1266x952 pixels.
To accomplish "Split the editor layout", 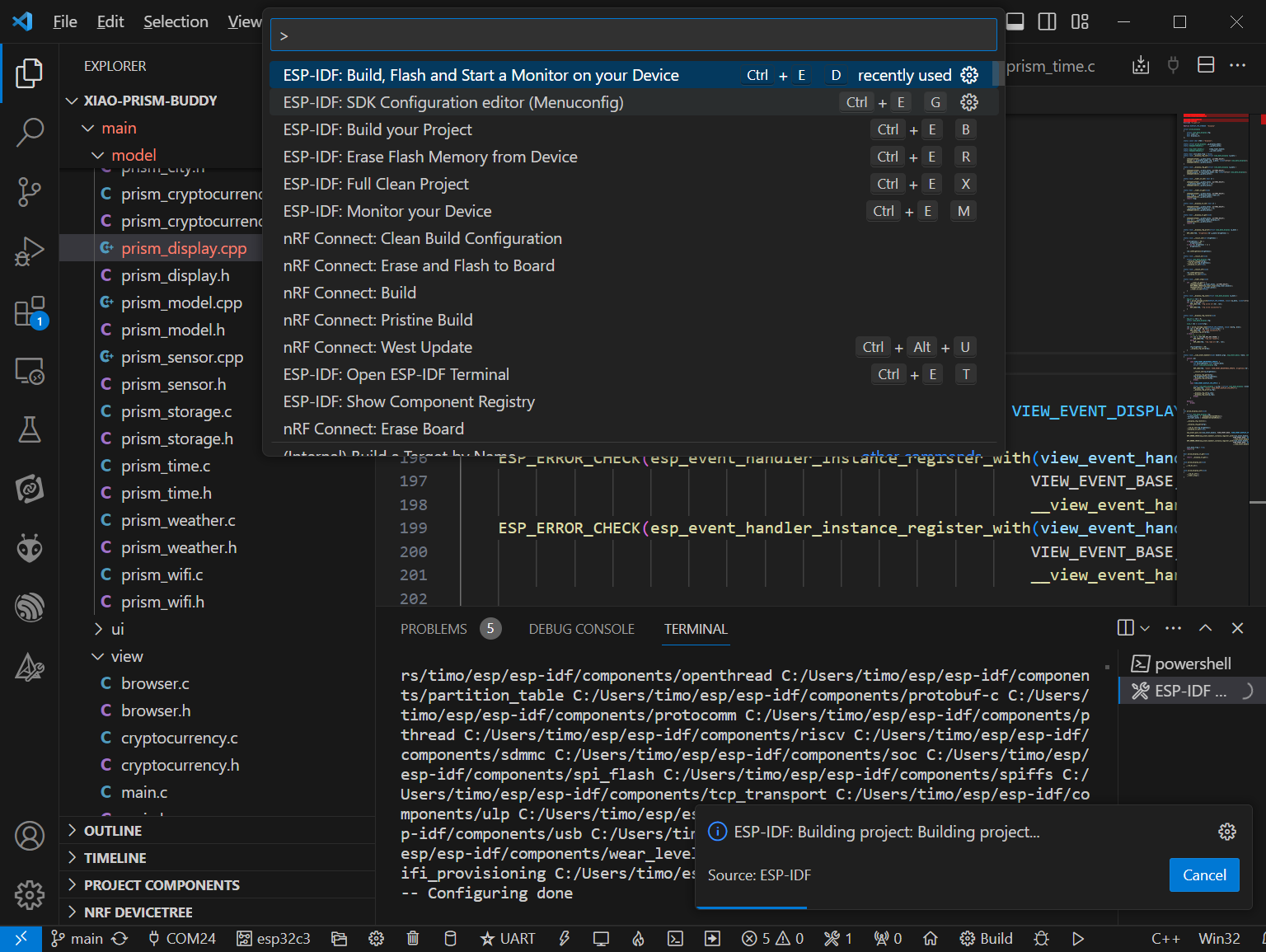I will click(1206, 65).
